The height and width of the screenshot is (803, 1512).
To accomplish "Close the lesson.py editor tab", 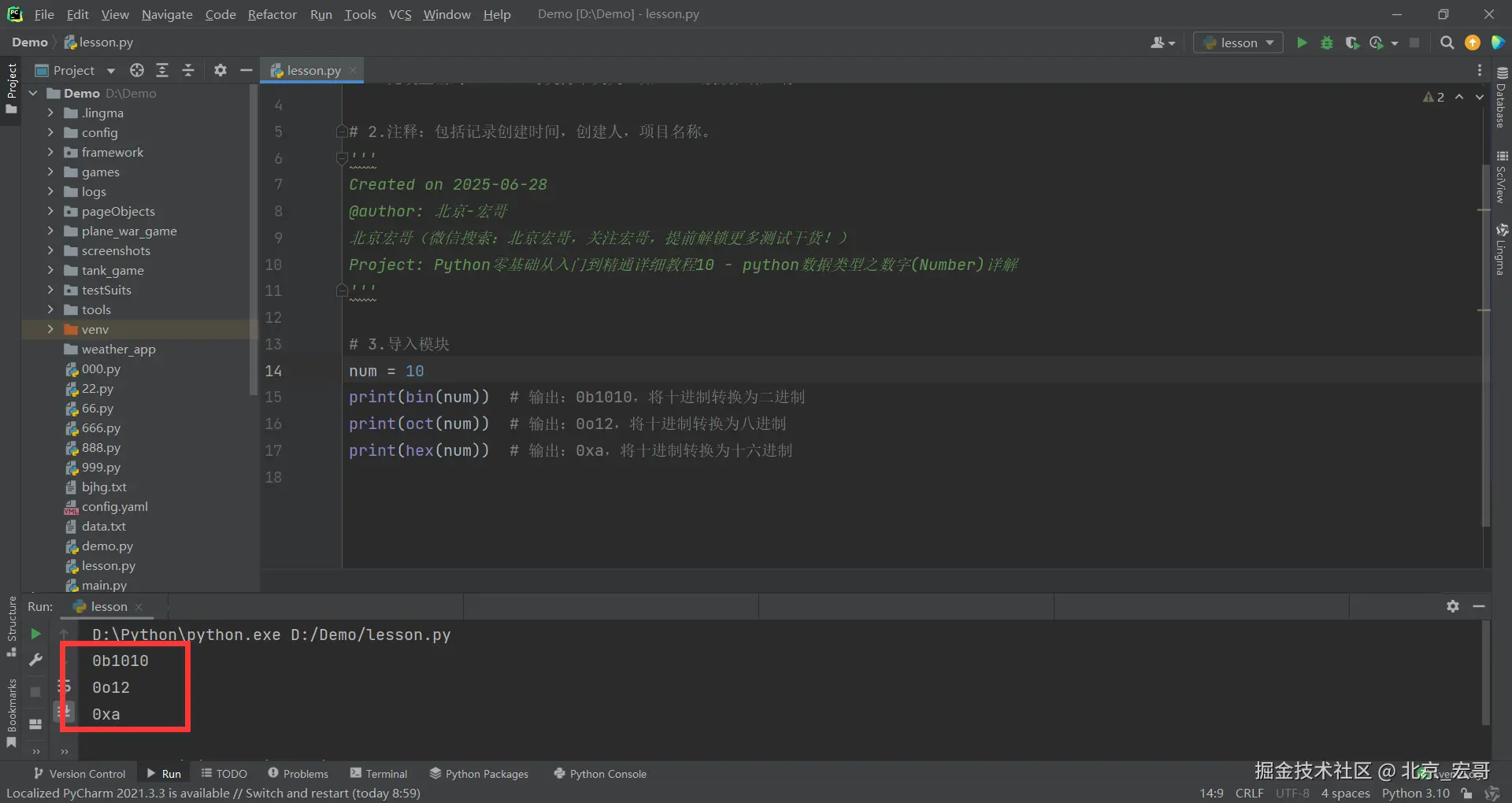I will pos(353,70).
